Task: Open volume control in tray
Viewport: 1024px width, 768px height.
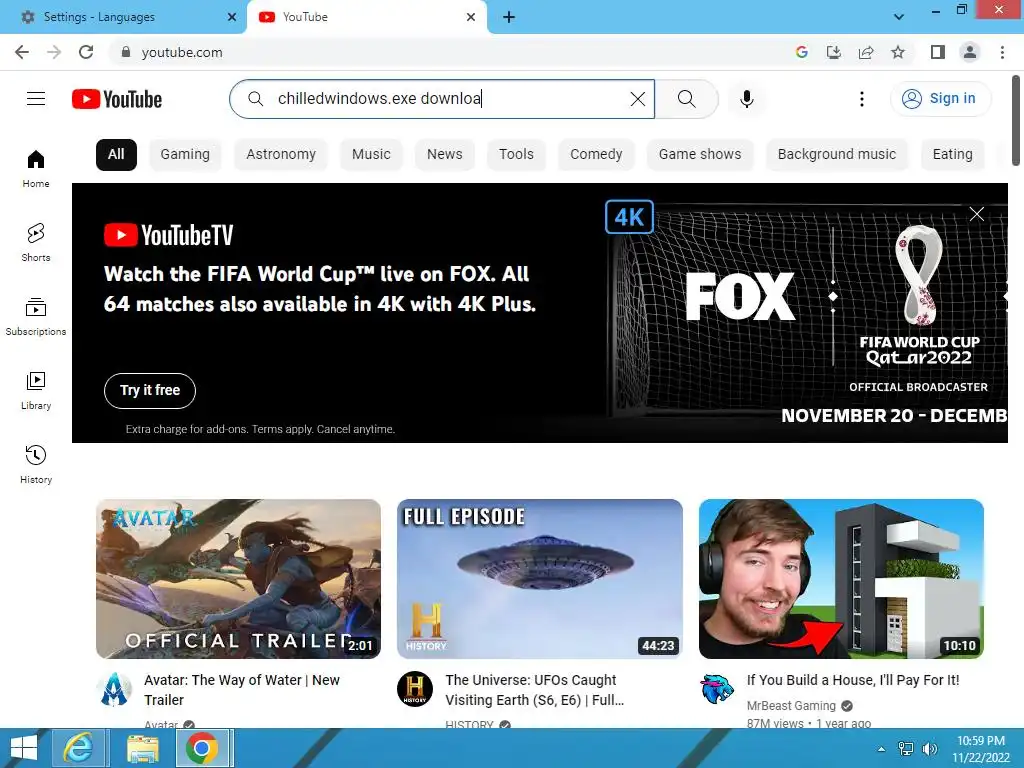Action: 929,749
